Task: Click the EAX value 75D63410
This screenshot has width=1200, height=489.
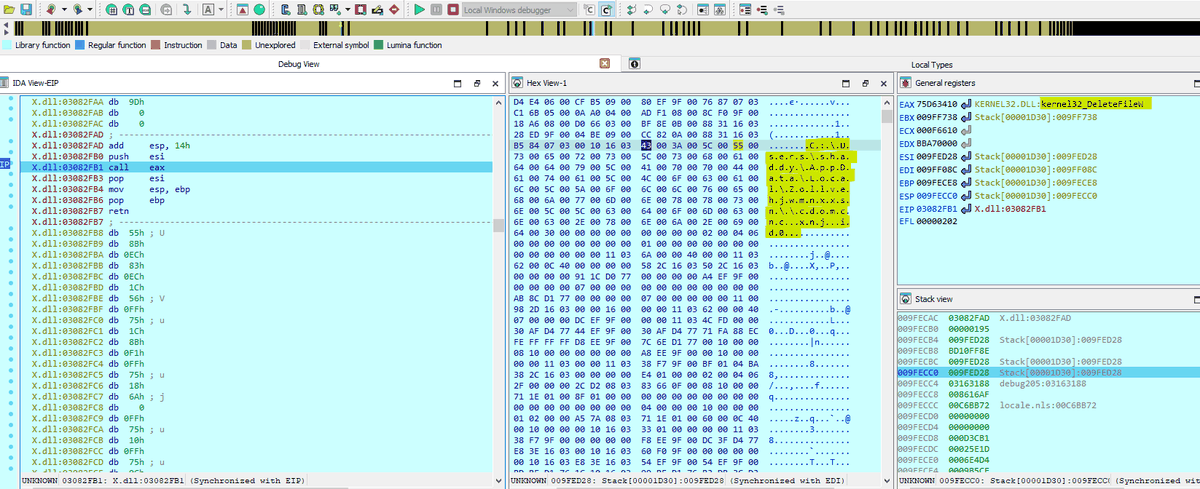Action: click(939, 104)
